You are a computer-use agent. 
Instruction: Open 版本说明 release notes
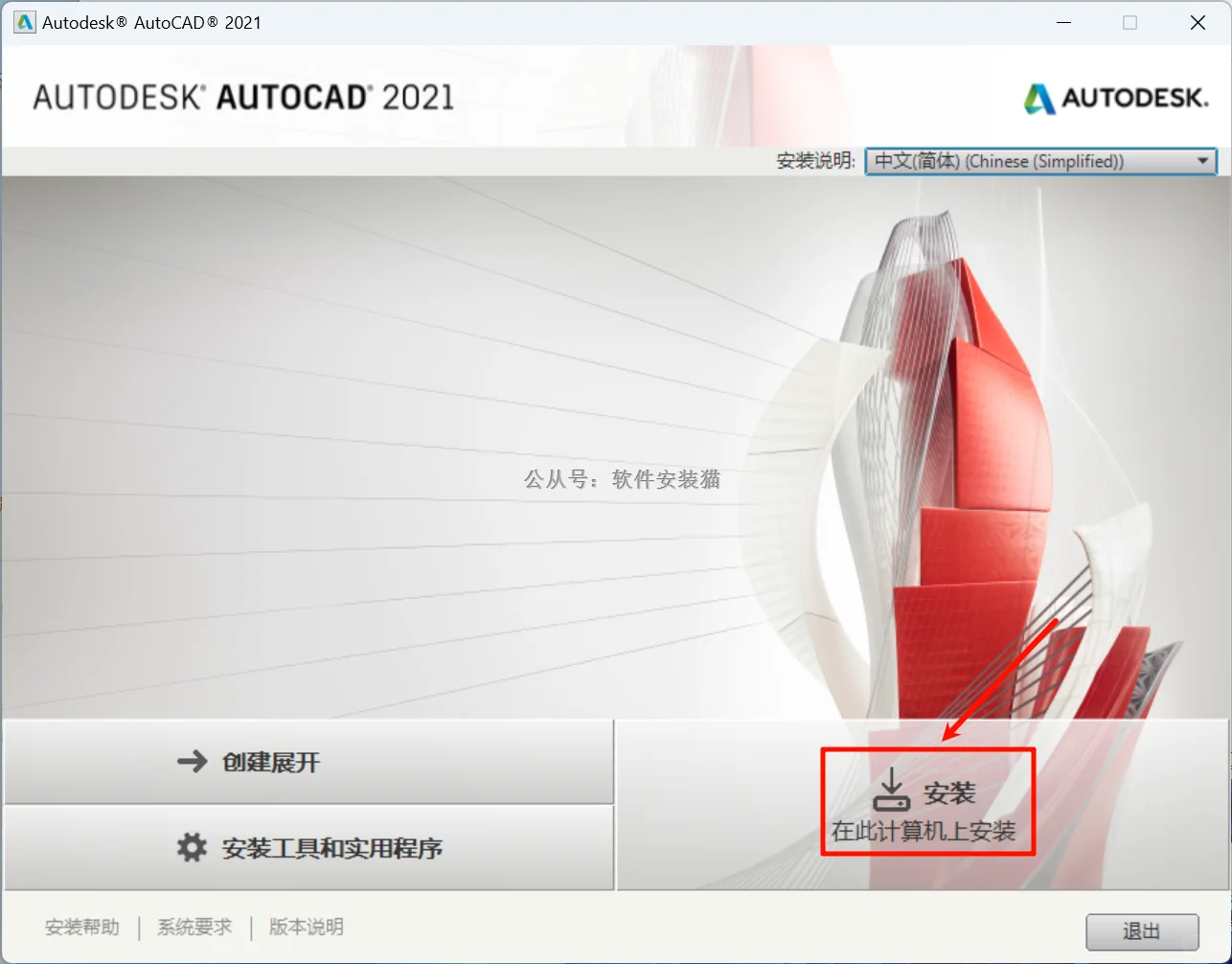click(x=305, y=927)
